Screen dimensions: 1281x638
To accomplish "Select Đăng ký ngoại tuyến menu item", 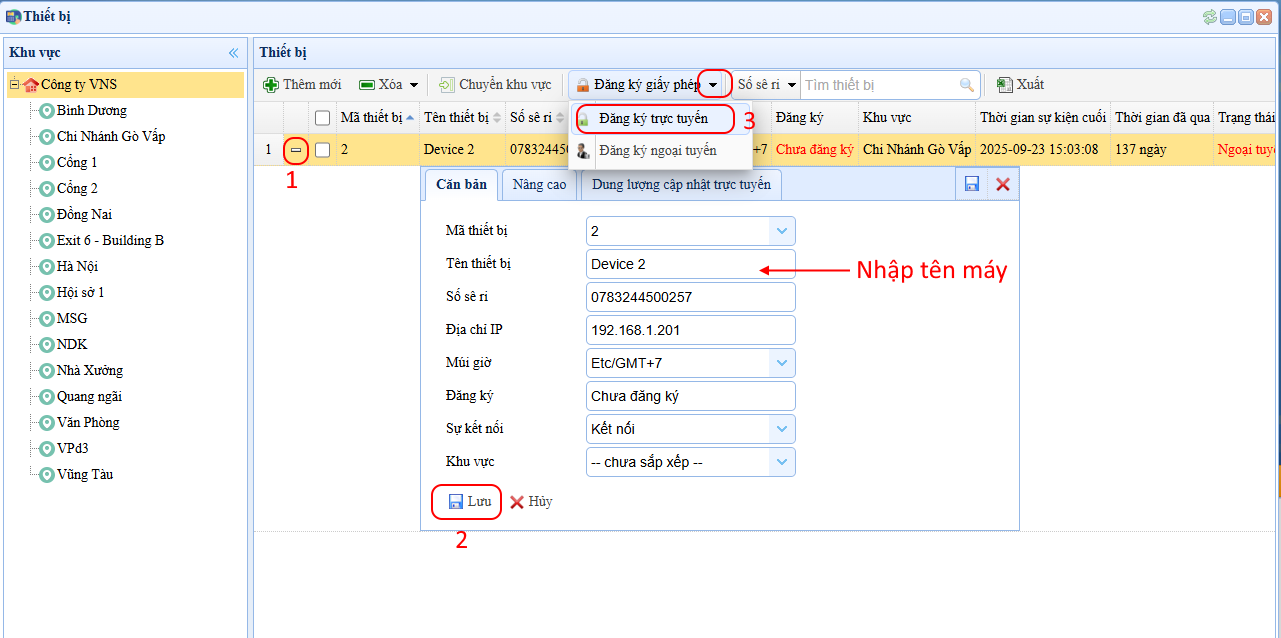I will click(x=657, y=151).
